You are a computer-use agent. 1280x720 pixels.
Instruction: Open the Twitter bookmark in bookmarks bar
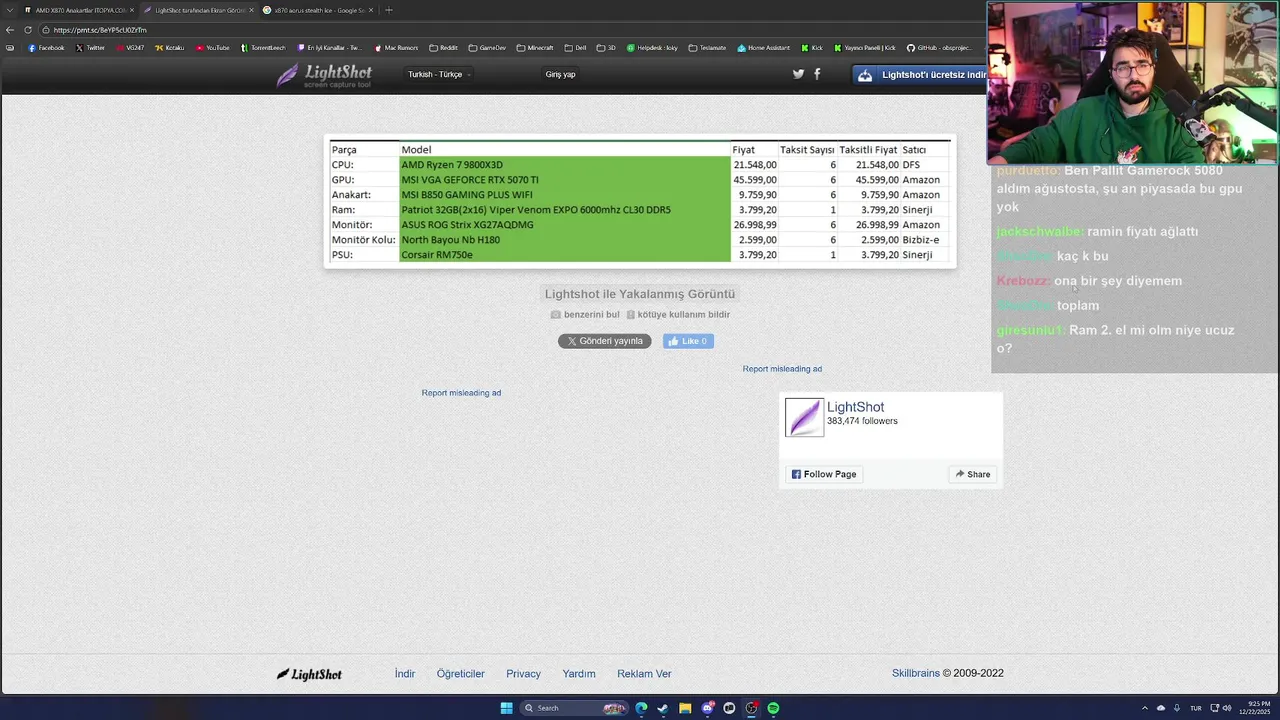[90, 48]
